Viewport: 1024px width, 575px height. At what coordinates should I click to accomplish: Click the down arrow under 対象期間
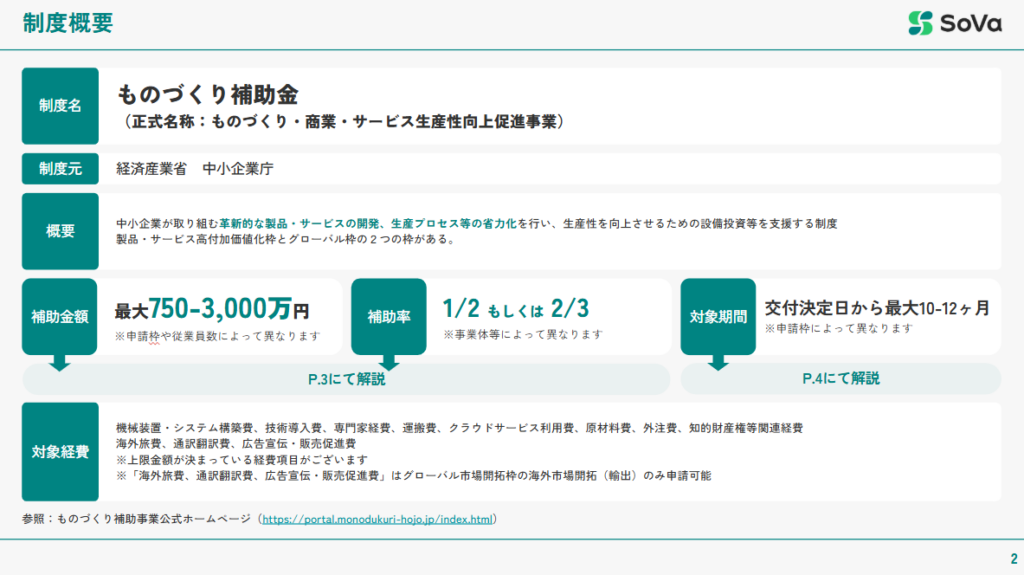pyautogui.click(x=718, y=362)
